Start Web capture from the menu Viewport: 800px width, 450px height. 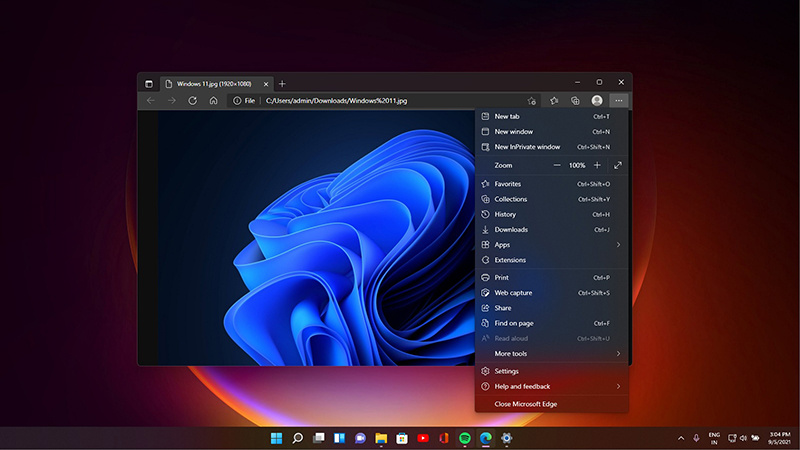(x=552, y=293)
